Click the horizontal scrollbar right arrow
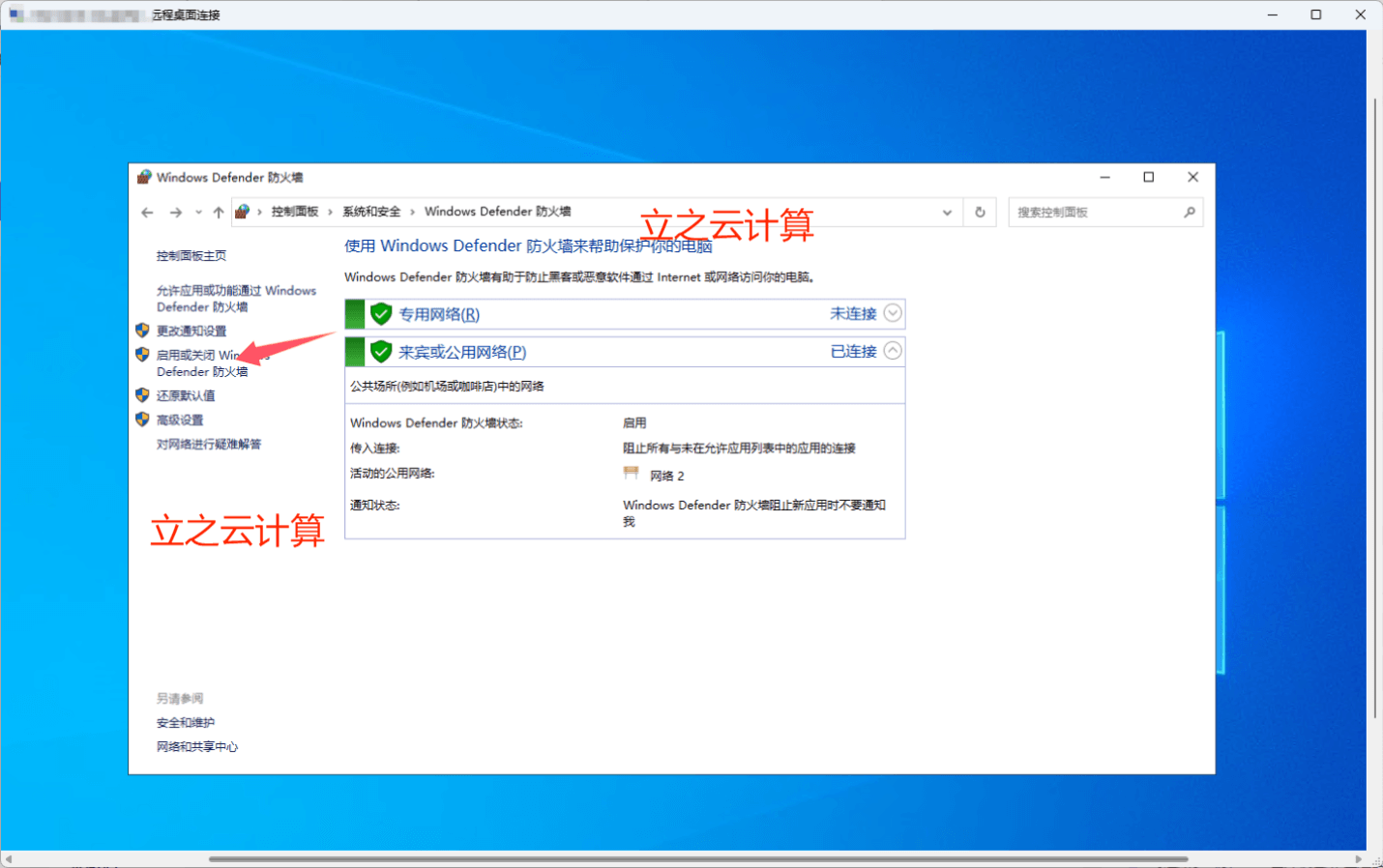 1359,859
